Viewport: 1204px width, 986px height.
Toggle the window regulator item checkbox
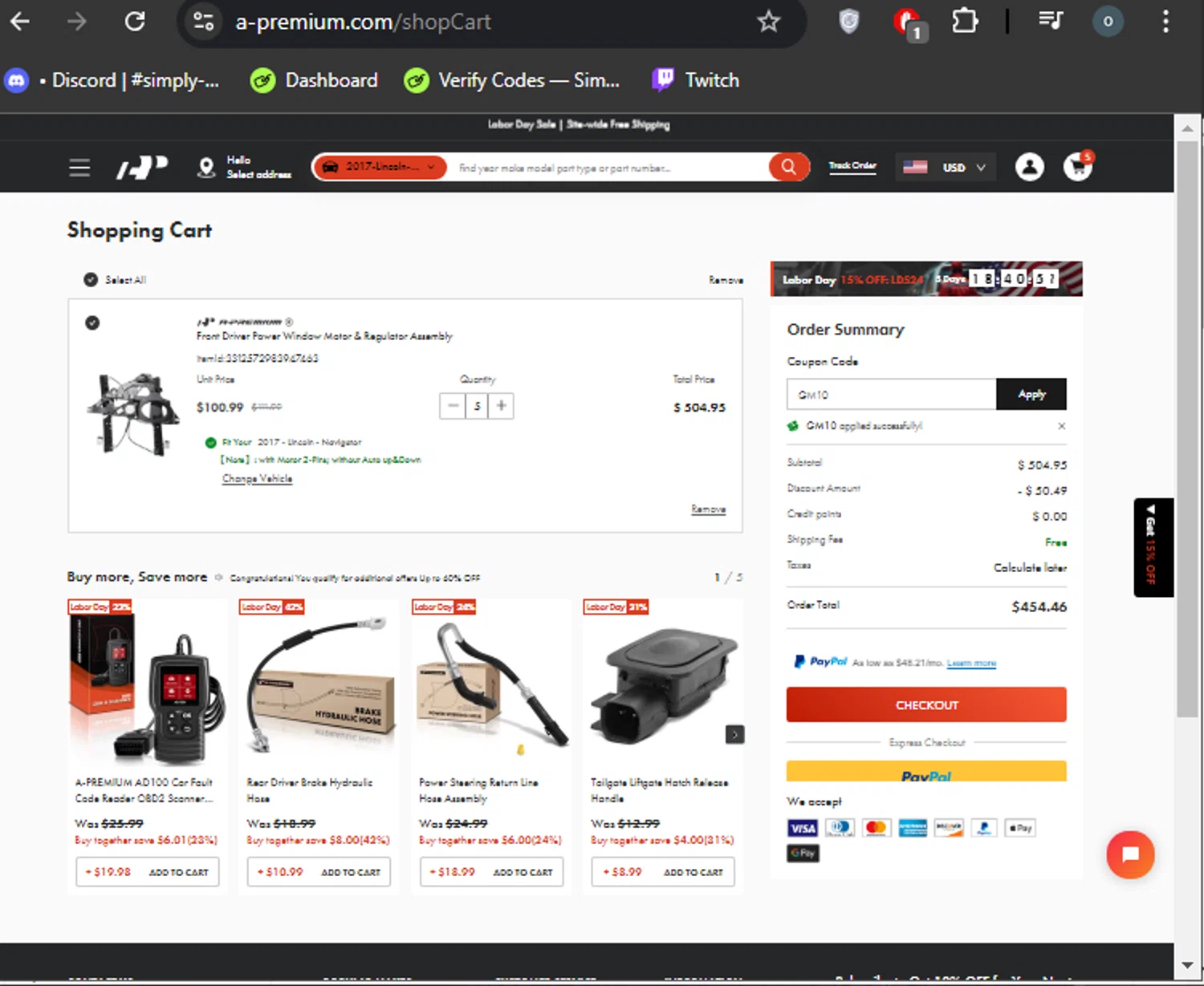[92, 323]
